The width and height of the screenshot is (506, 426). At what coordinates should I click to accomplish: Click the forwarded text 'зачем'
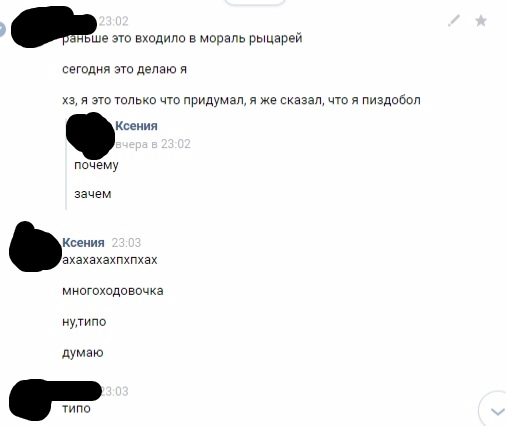(93, 194)
